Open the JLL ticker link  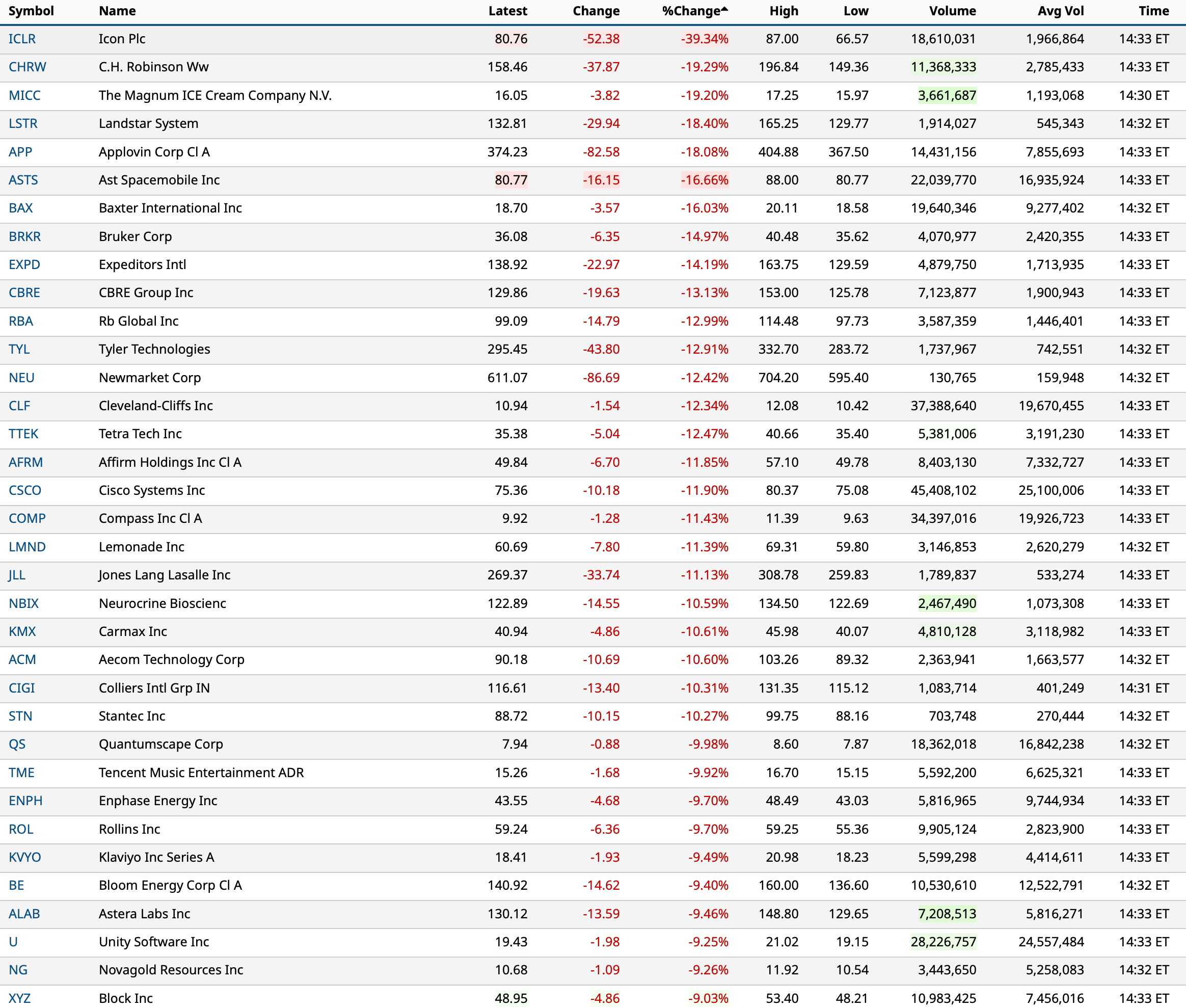tap(17, 575)
